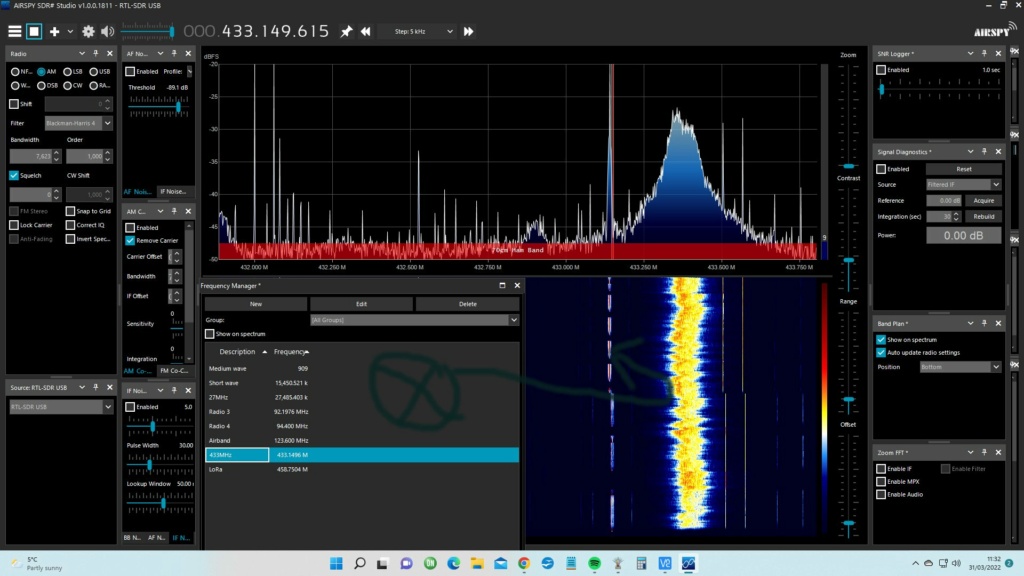This screenshot has height=576, width=1024.
Task: Pin the Zoom FFT panel
Action: tap(984, 452)
